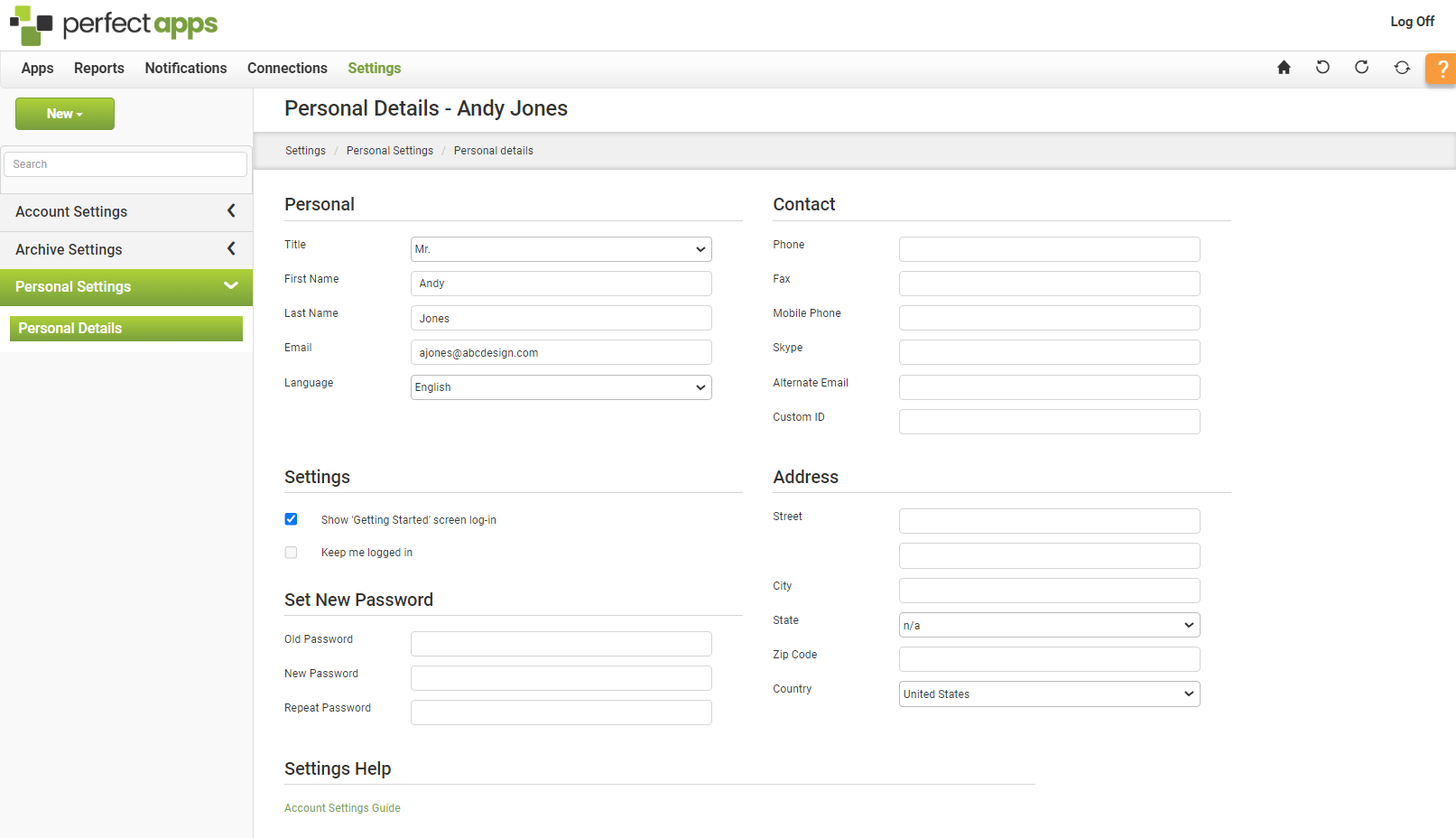The width and height of the screenshot is (1456, 838).
Task: Enable the Keep me logged in checkbox
Action: (x=291, y=553)
